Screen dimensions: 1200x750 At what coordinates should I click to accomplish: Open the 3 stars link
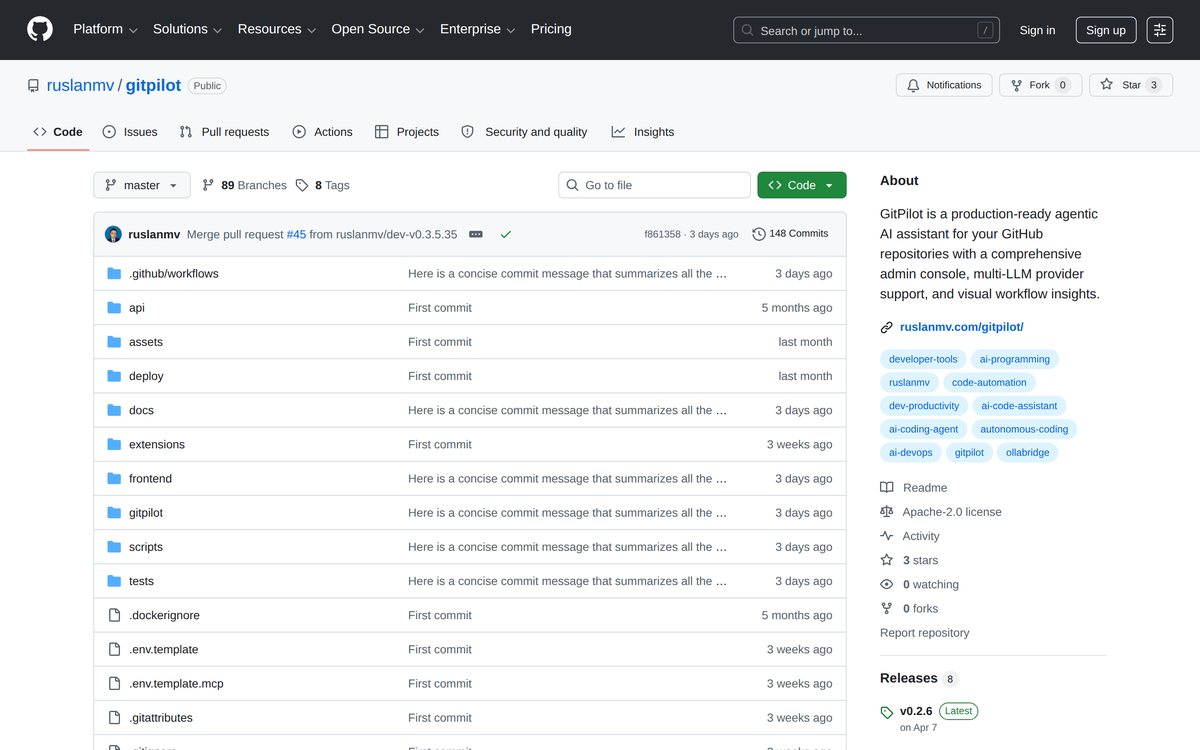coord(920,560)
